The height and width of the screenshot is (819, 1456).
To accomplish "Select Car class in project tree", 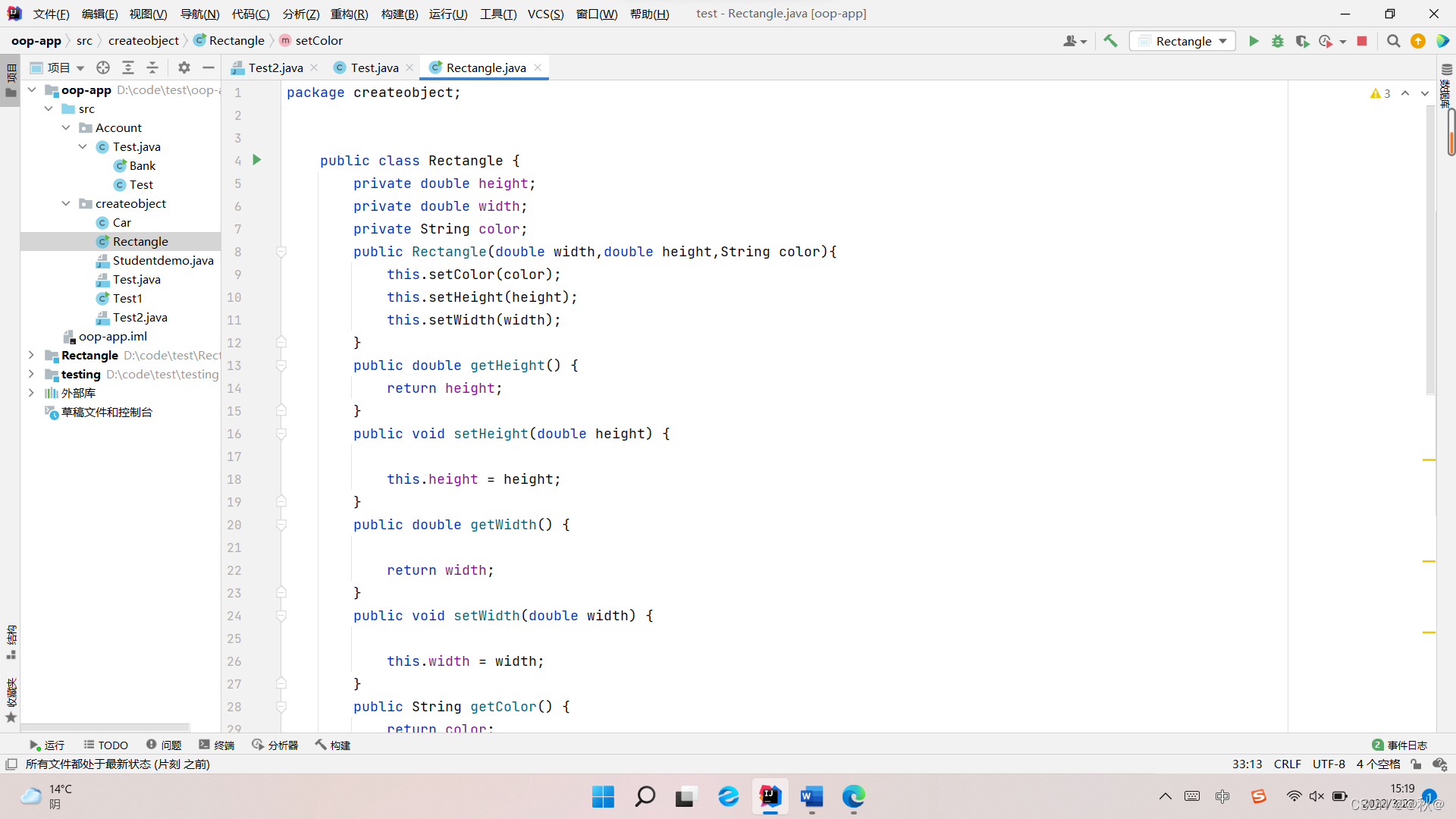I will (121, 223).
